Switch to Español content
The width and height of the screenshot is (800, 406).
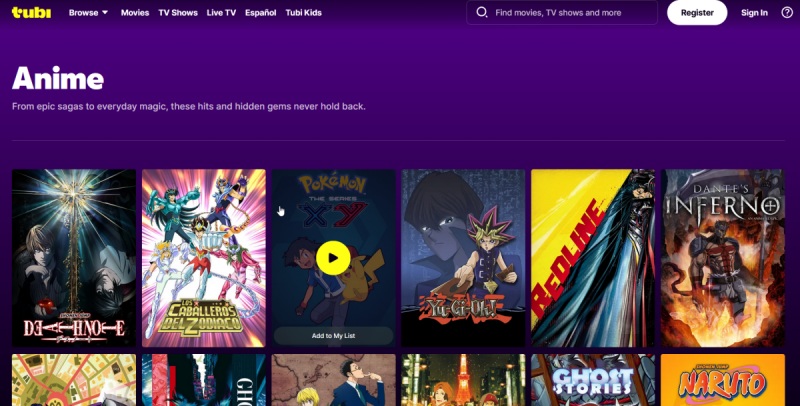click(x=260, y=13)
